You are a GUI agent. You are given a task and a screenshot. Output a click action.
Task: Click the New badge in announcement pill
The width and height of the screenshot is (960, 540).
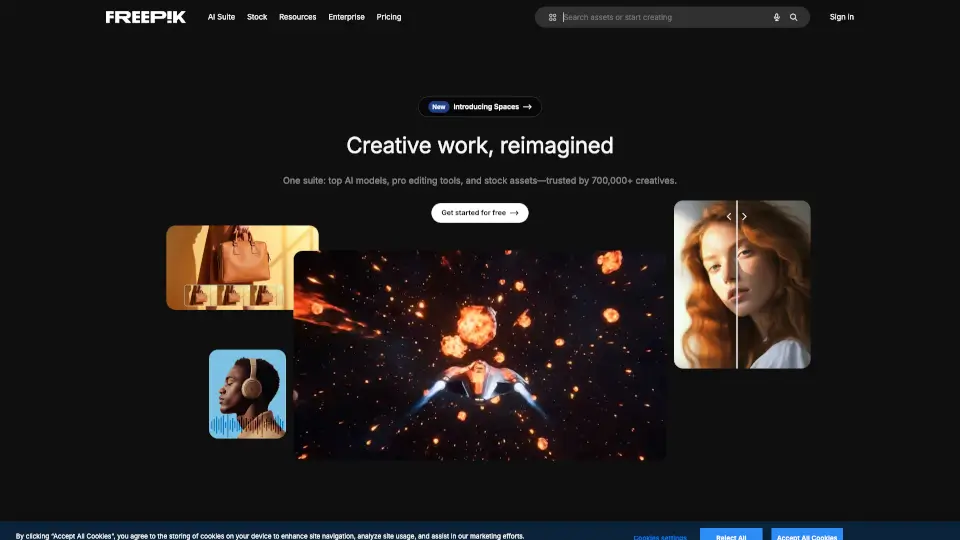point(438,107)
